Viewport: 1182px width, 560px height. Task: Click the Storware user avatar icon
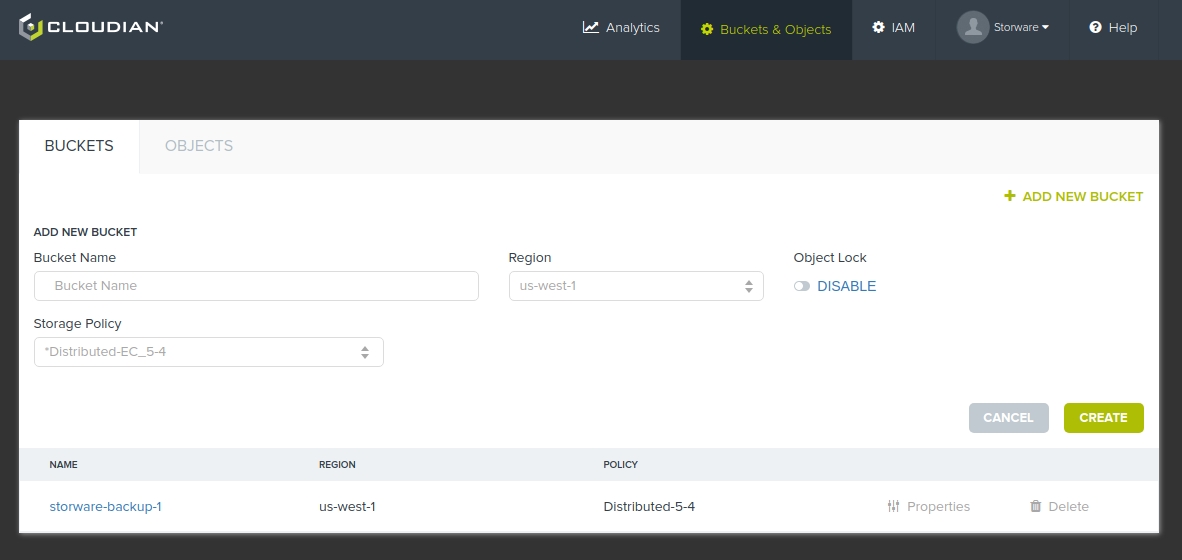[x=972, y=27]
